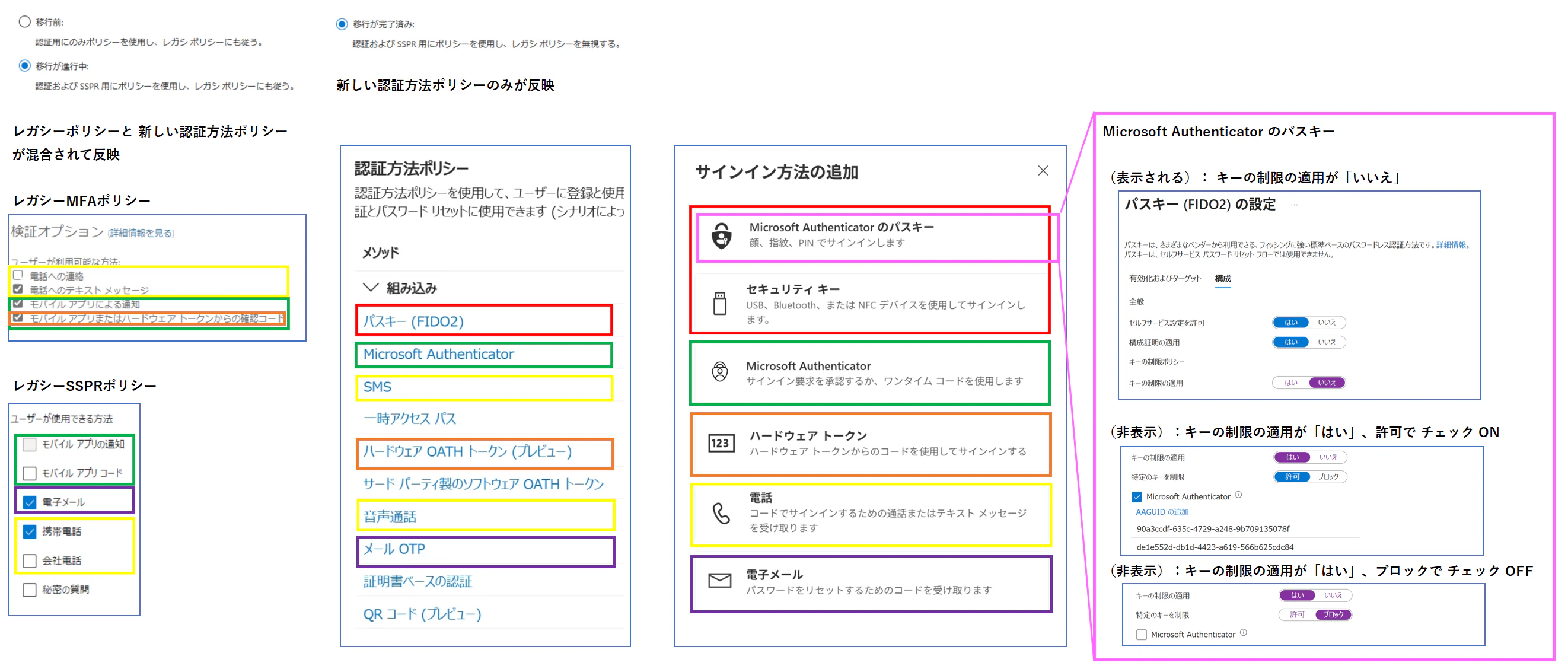This screenshot has width=1568, height=669.
Task: Click the email envelope icon
Action: [x=719, y=581]
